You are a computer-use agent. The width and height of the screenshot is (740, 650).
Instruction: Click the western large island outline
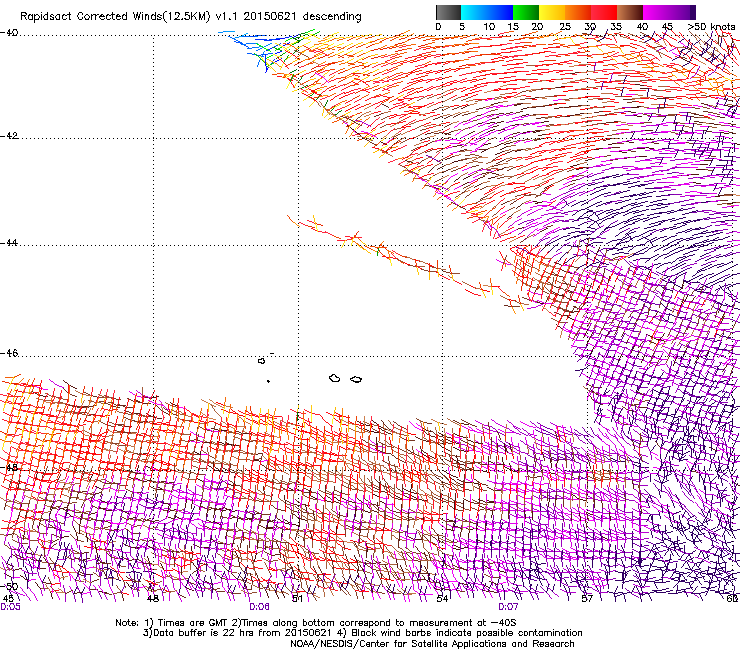335,378
